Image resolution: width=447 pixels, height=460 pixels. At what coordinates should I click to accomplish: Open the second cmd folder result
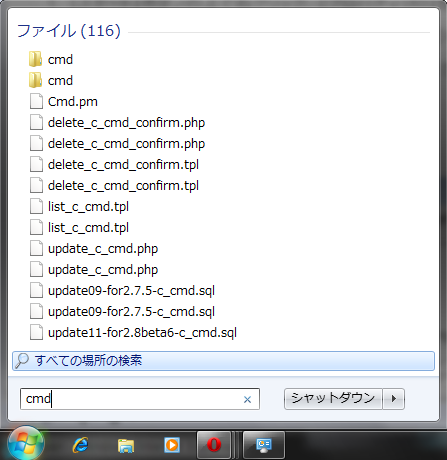[60, 81]
